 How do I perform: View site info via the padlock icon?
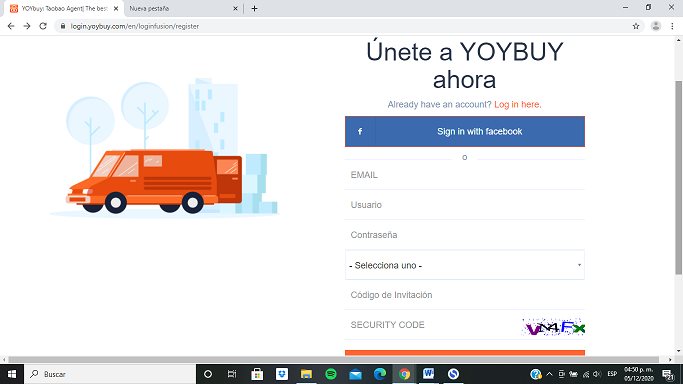tap(63, 26)
